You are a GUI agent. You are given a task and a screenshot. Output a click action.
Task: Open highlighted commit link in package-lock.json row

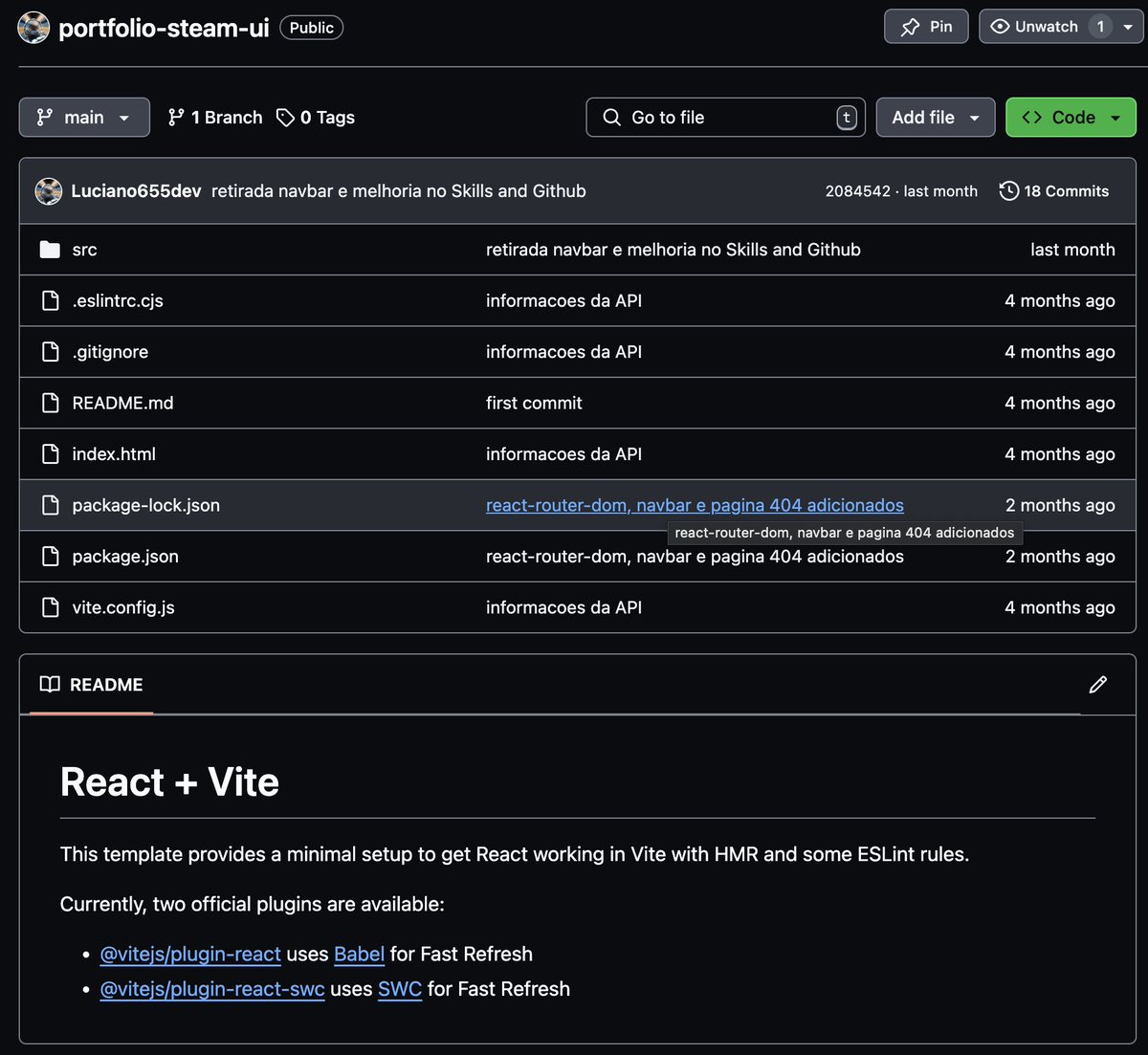click(x=695, y=506)
